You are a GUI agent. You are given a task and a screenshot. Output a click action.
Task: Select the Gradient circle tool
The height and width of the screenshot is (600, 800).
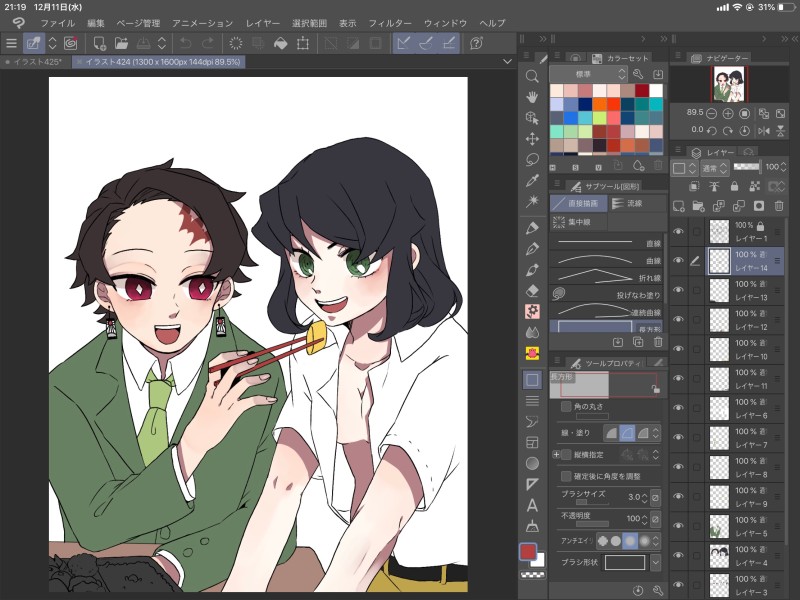tap(532, 463)
